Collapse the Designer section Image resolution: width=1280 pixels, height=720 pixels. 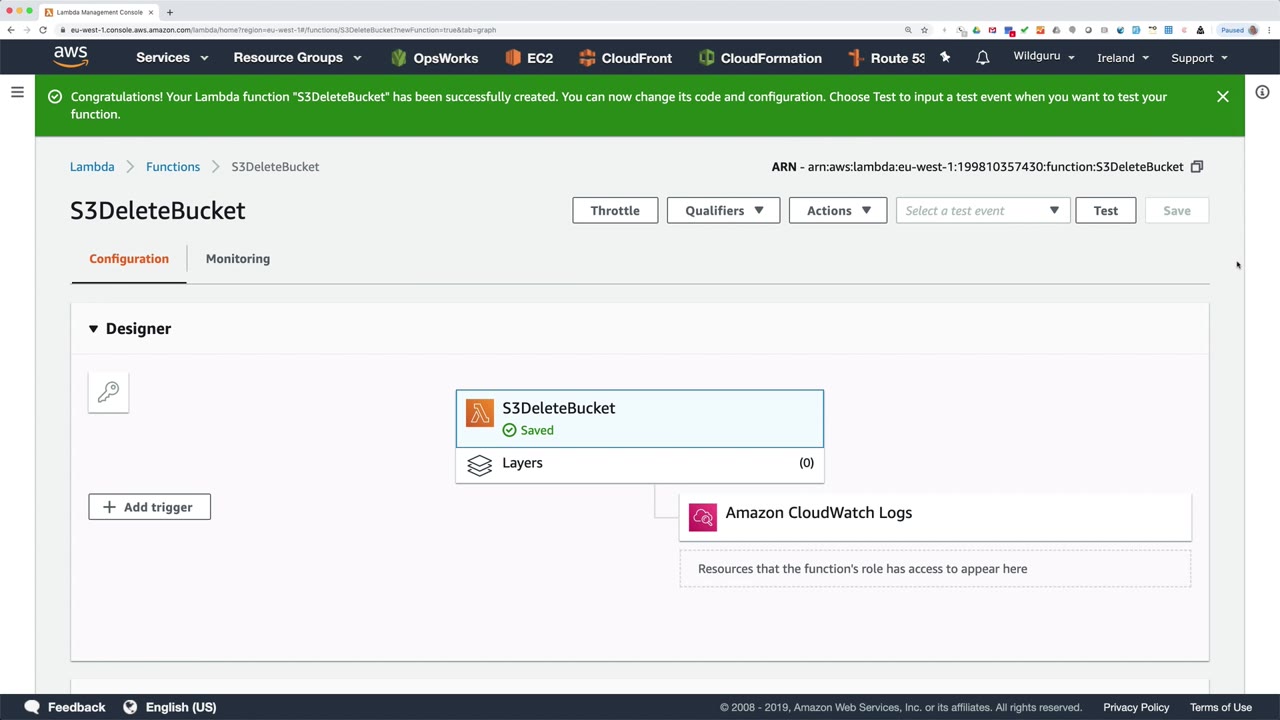(93, 329)
